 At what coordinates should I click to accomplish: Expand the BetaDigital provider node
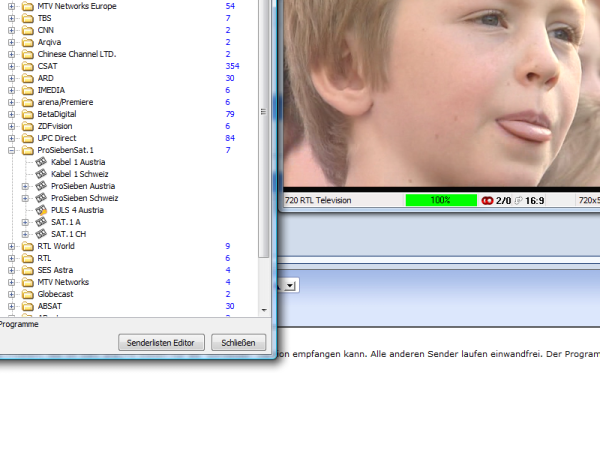pos(11,114)
